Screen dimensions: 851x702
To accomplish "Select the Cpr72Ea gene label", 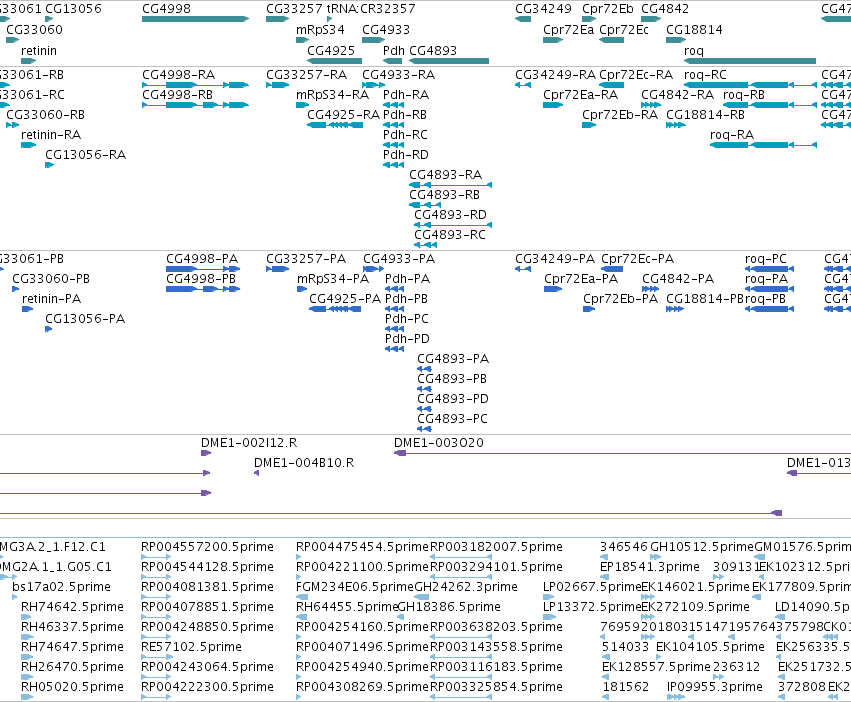I will pos(568,30).
